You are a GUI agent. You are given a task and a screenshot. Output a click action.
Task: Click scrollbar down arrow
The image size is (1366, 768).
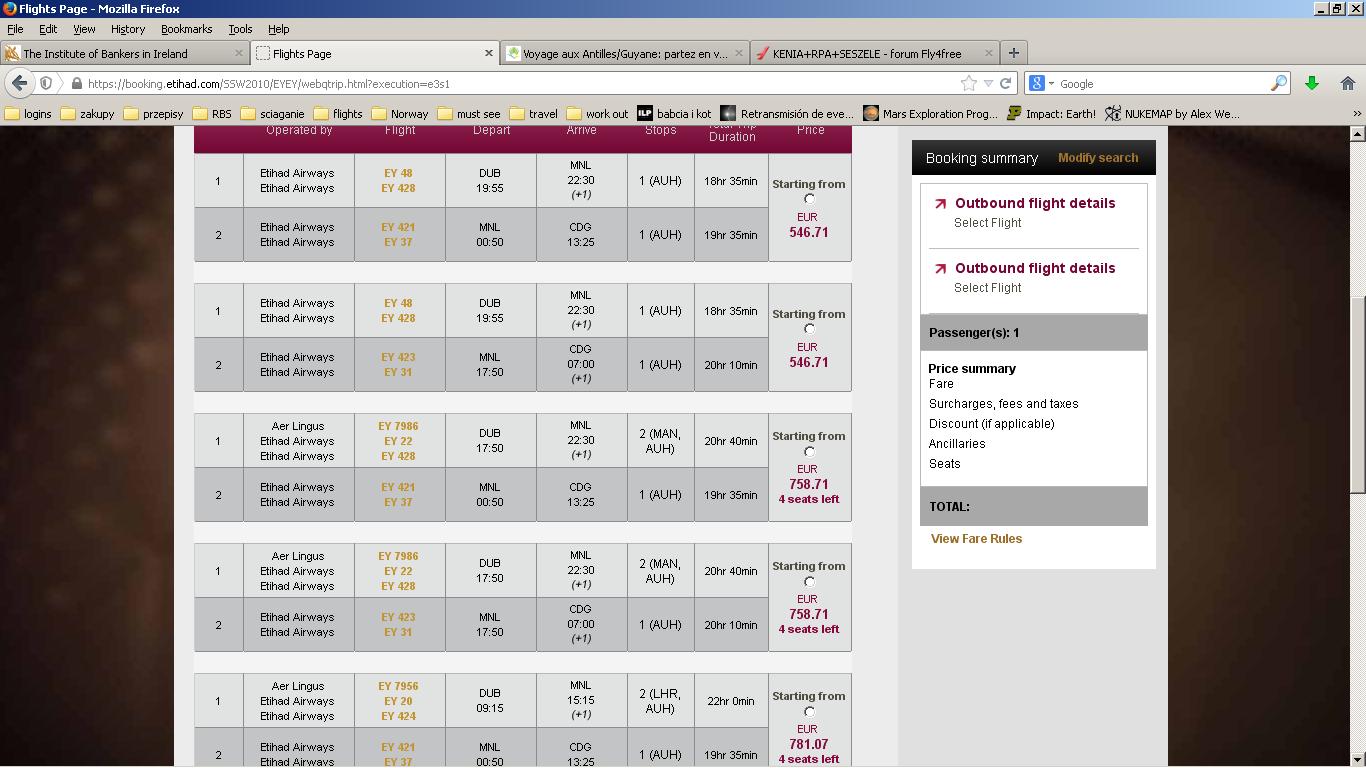pos(1357,759)
